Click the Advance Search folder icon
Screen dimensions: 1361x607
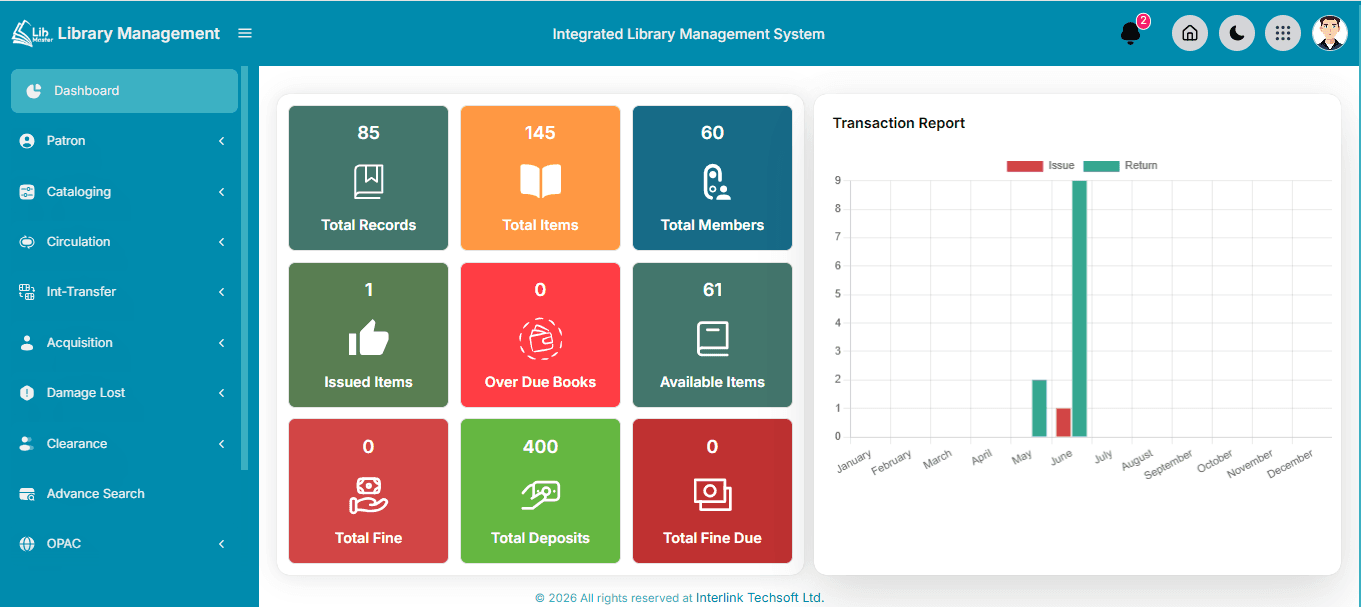pos(27,494)
